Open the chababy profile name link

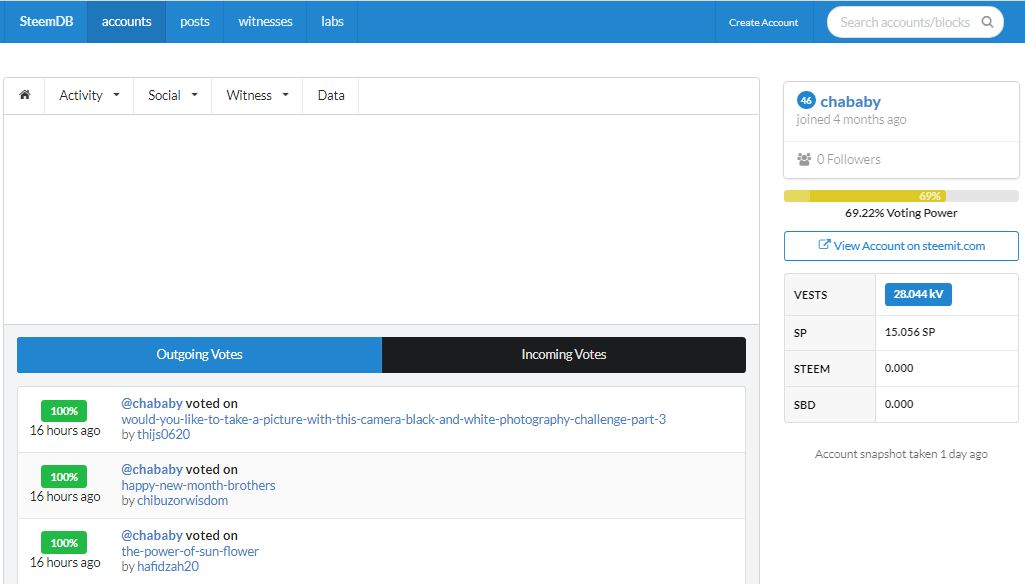[x=850, y=101]
